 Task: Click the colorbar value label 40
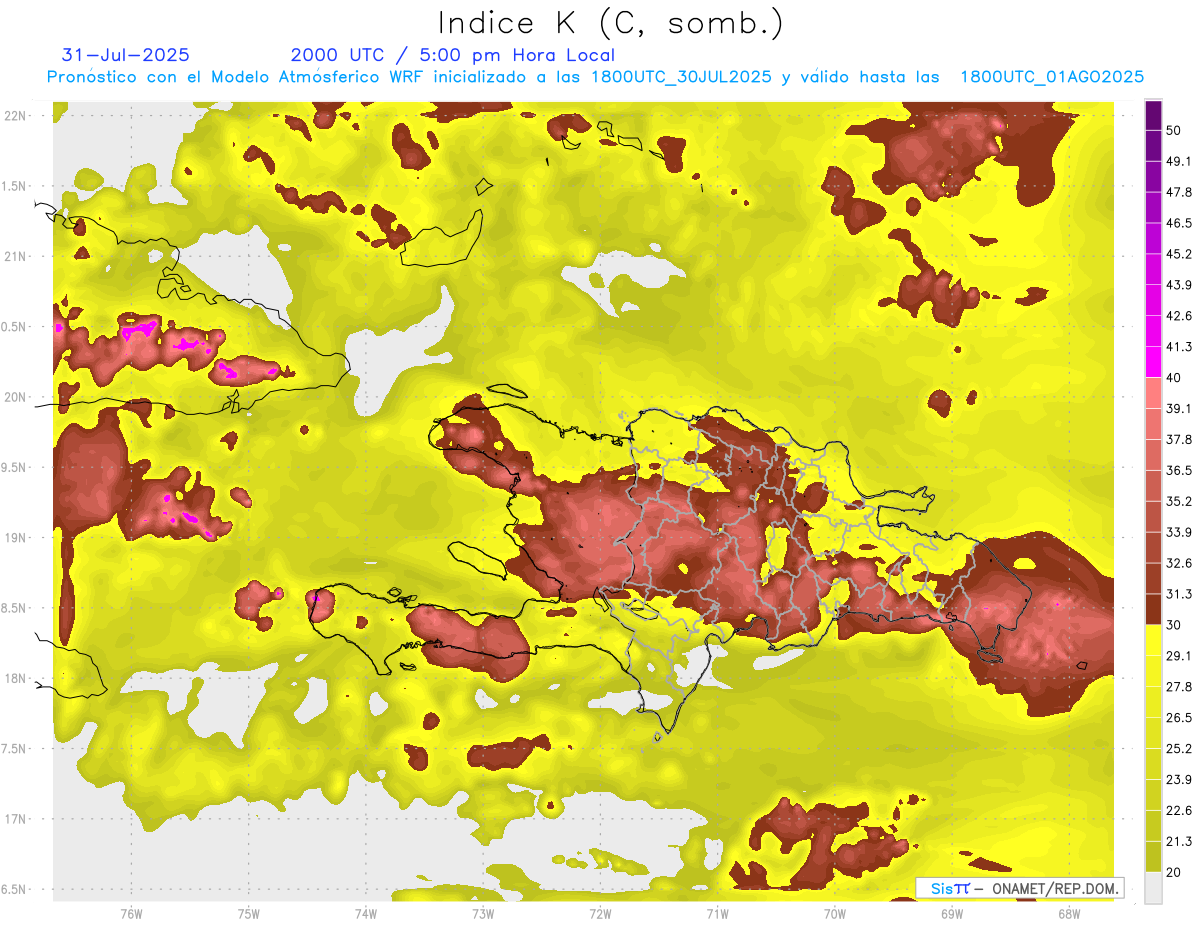[x=1173, y=377]
